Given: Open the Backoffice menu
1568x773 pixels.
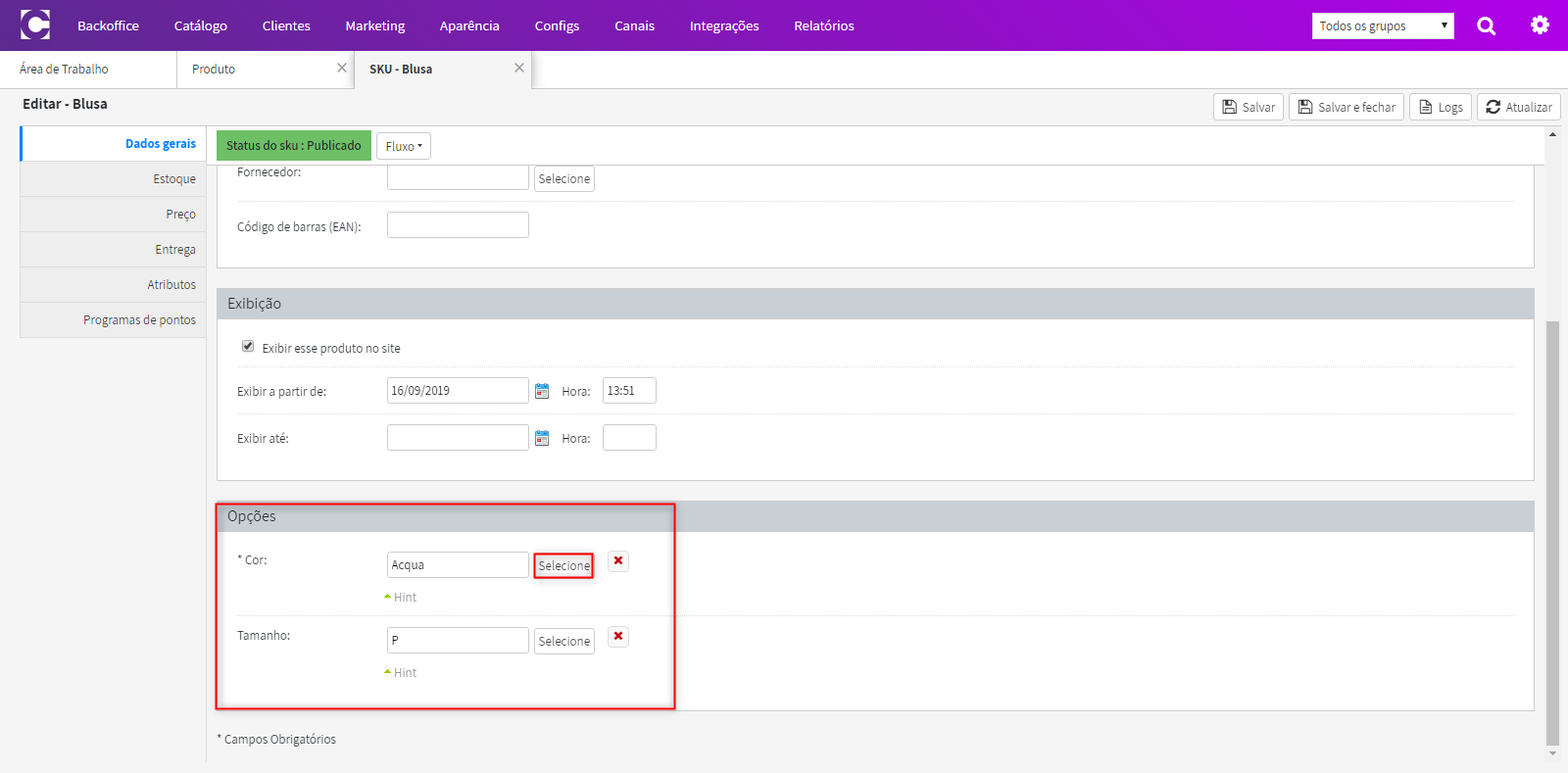Looking at the screenshot, I should [x=108, y=25].
